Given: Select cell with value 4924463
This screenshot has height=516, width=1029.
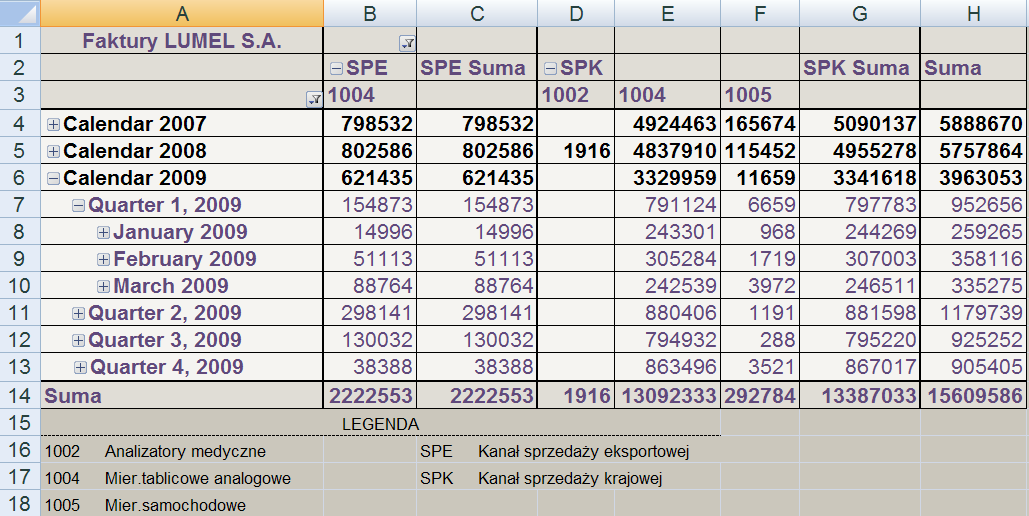Looking at the screenshot, I should tap(667, 123).
